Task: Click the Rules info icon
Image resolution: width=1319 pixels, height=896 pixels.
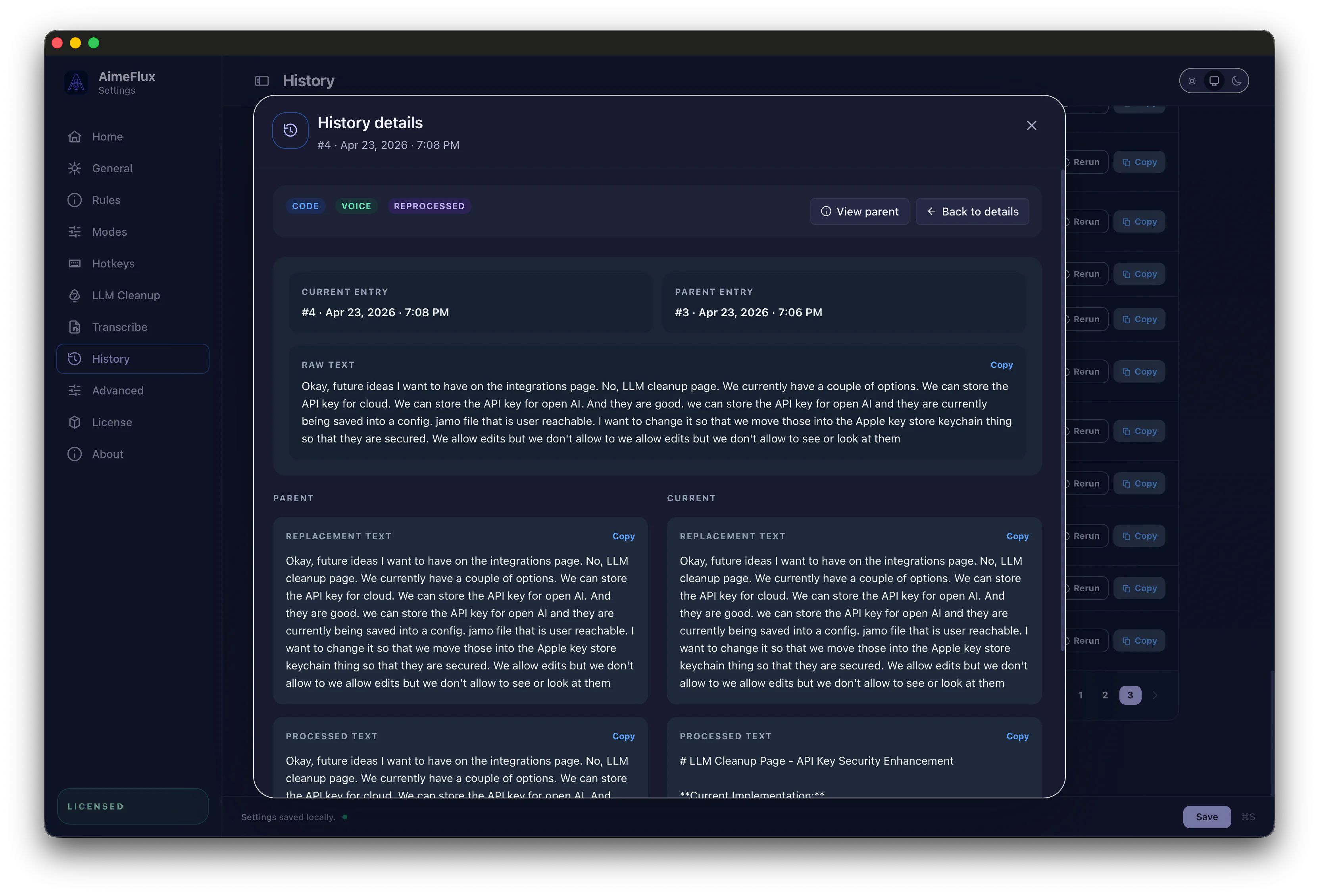Action: coord(74,200)
